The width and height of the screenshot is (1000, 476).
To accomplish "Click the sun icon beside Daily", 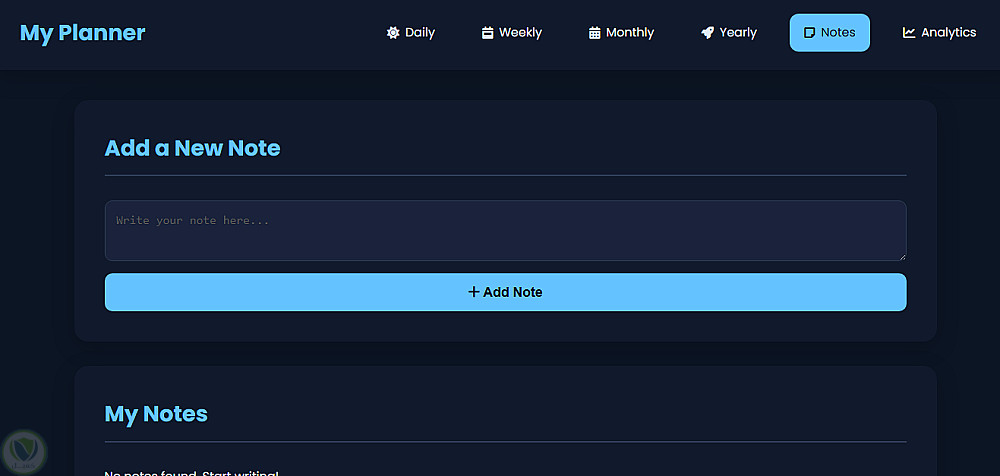I will click(x=393, y=33).
